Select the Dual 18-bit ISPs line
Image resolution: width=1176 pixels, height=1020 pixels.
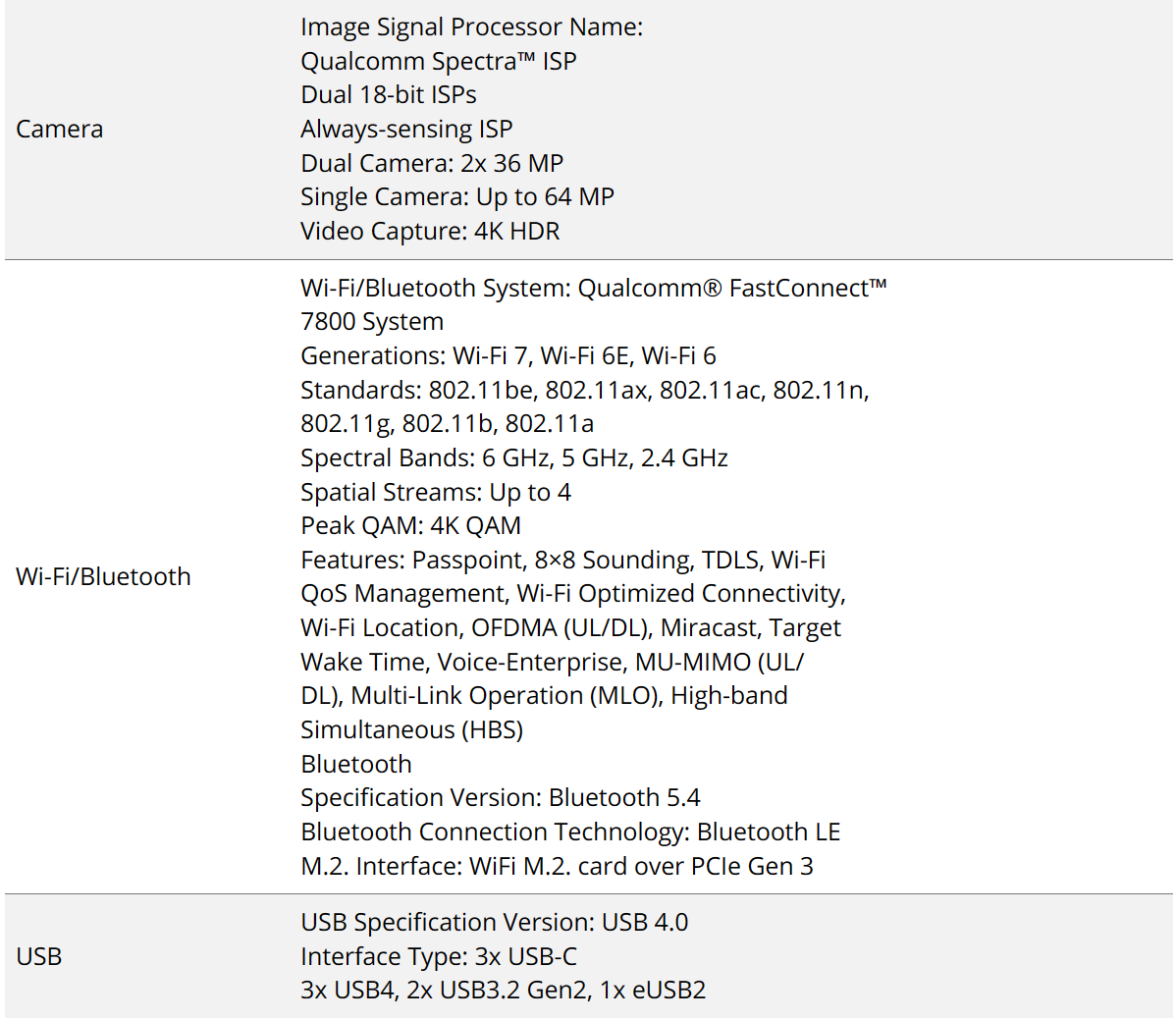389,94
